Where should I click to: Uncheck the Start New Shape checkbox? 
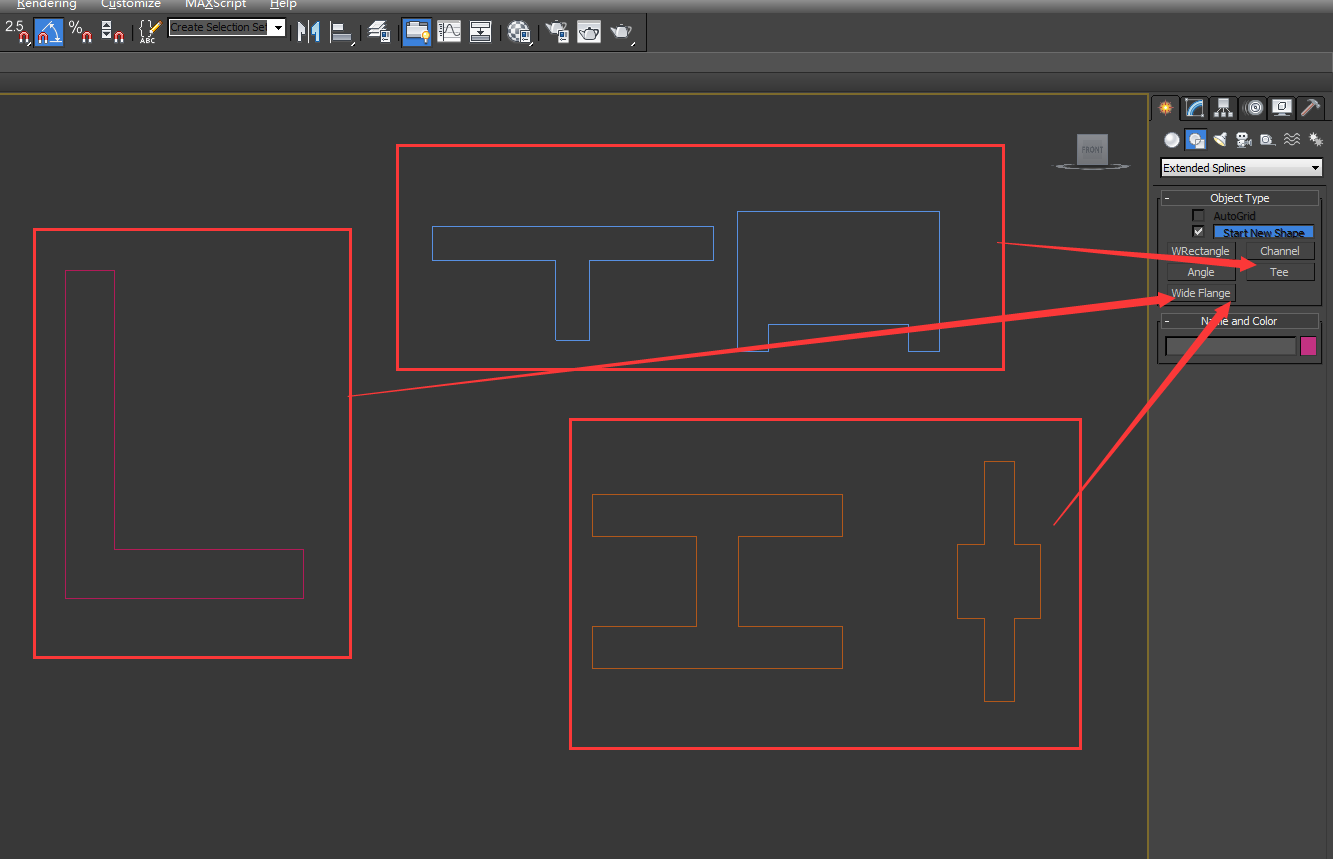pos(1198,232)
